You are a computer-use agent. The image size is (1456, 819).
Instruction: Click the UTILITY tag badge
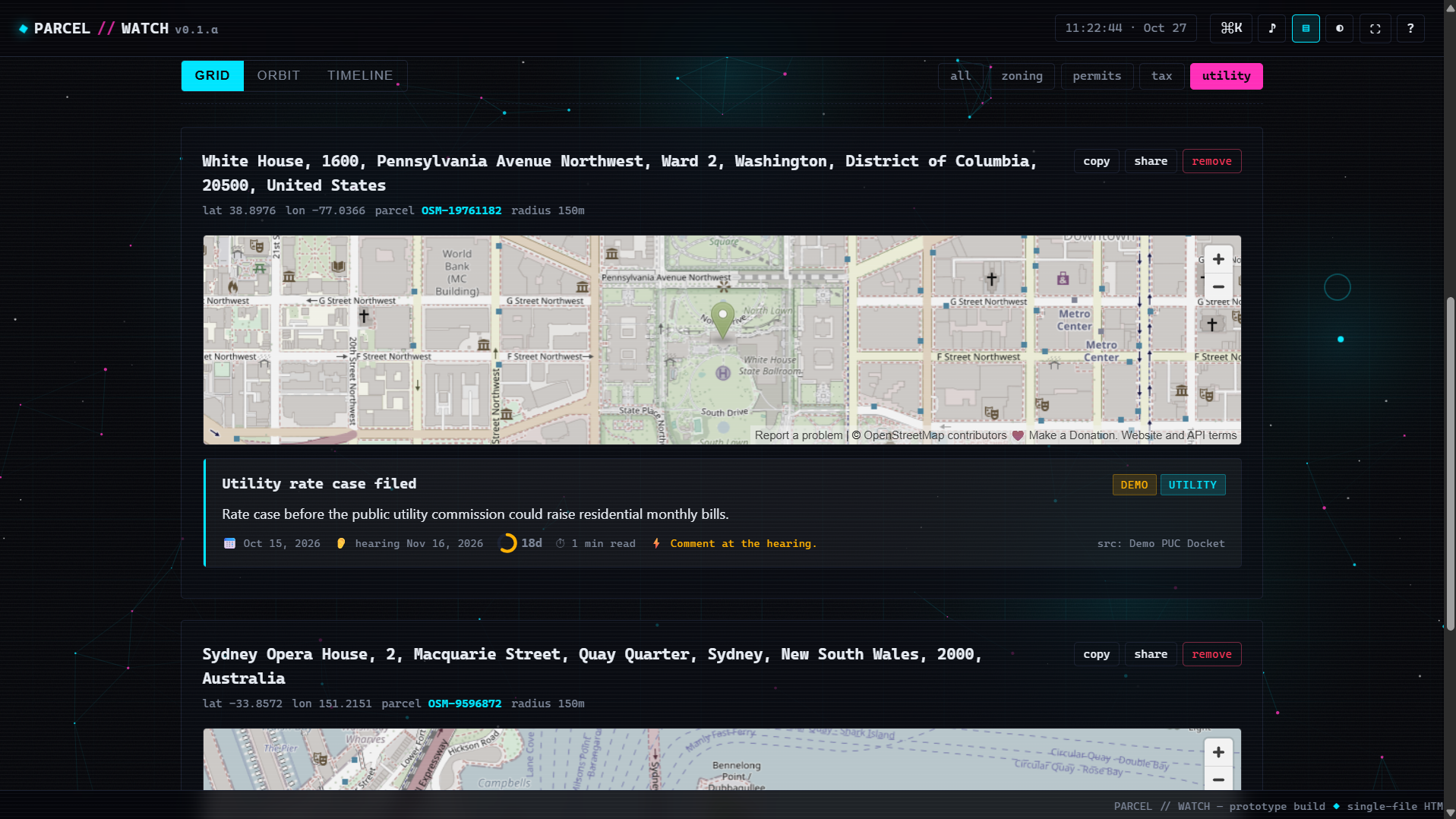click(x=1192, y=485)
